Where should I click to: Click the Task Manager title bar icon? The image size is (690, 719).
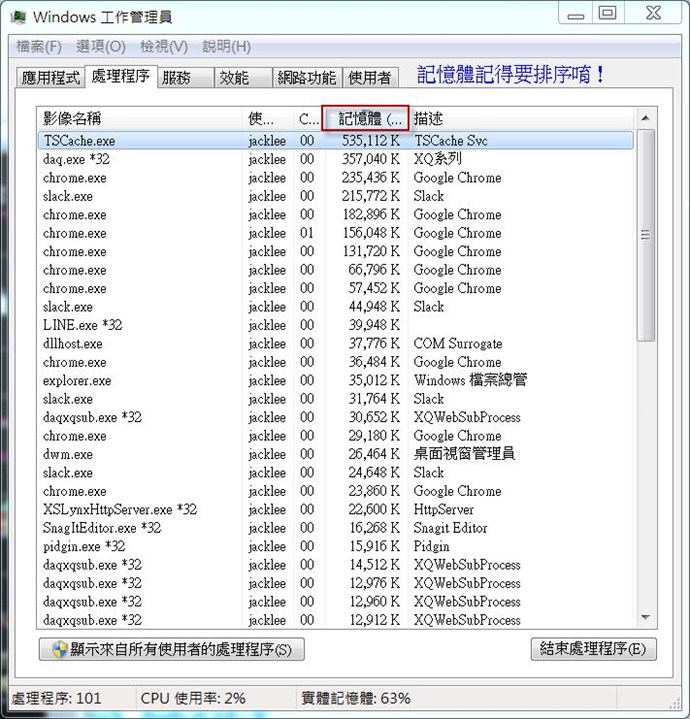(18, 17)
